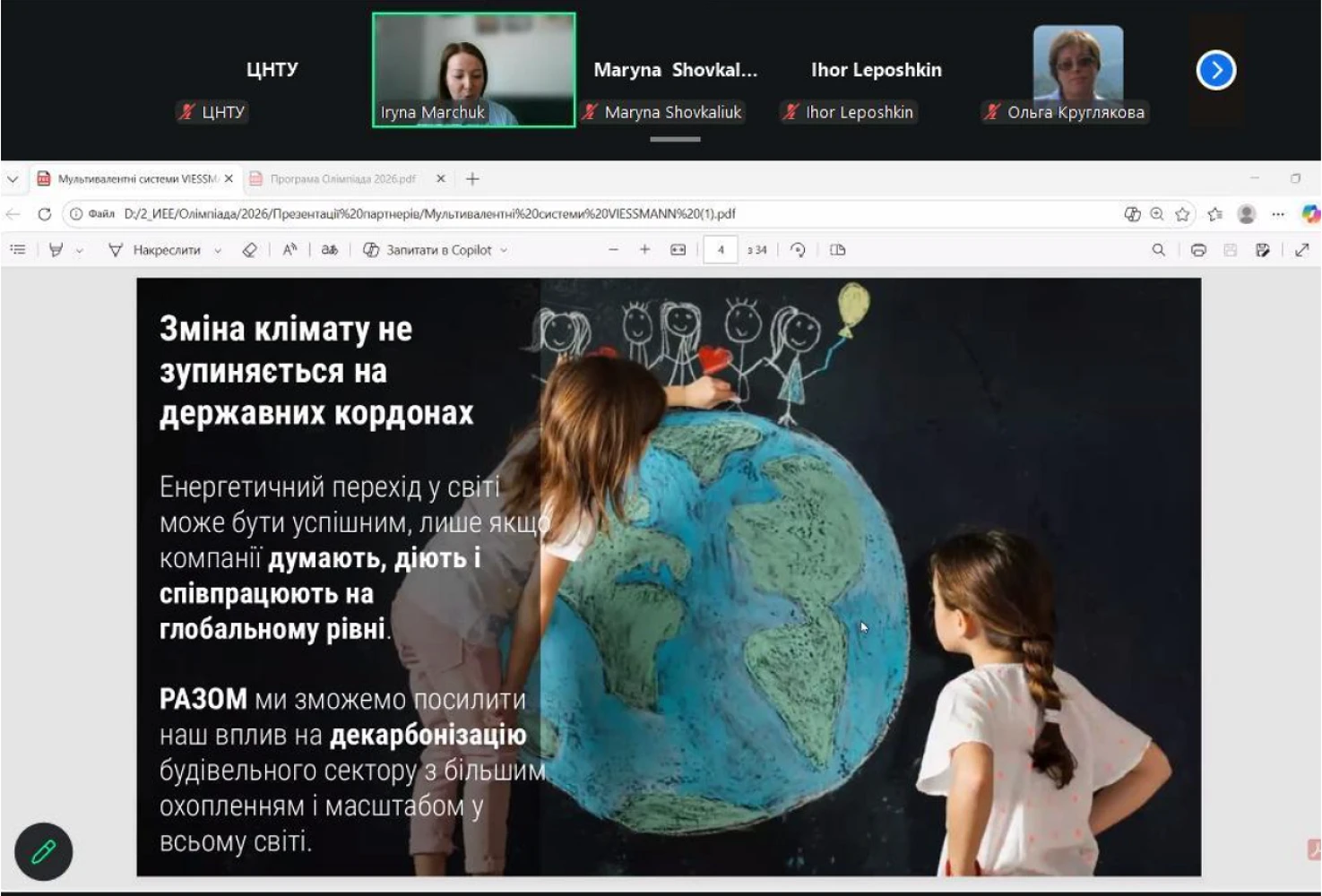
Task: Open find in PDF search icon
Action: (1158, 250)
